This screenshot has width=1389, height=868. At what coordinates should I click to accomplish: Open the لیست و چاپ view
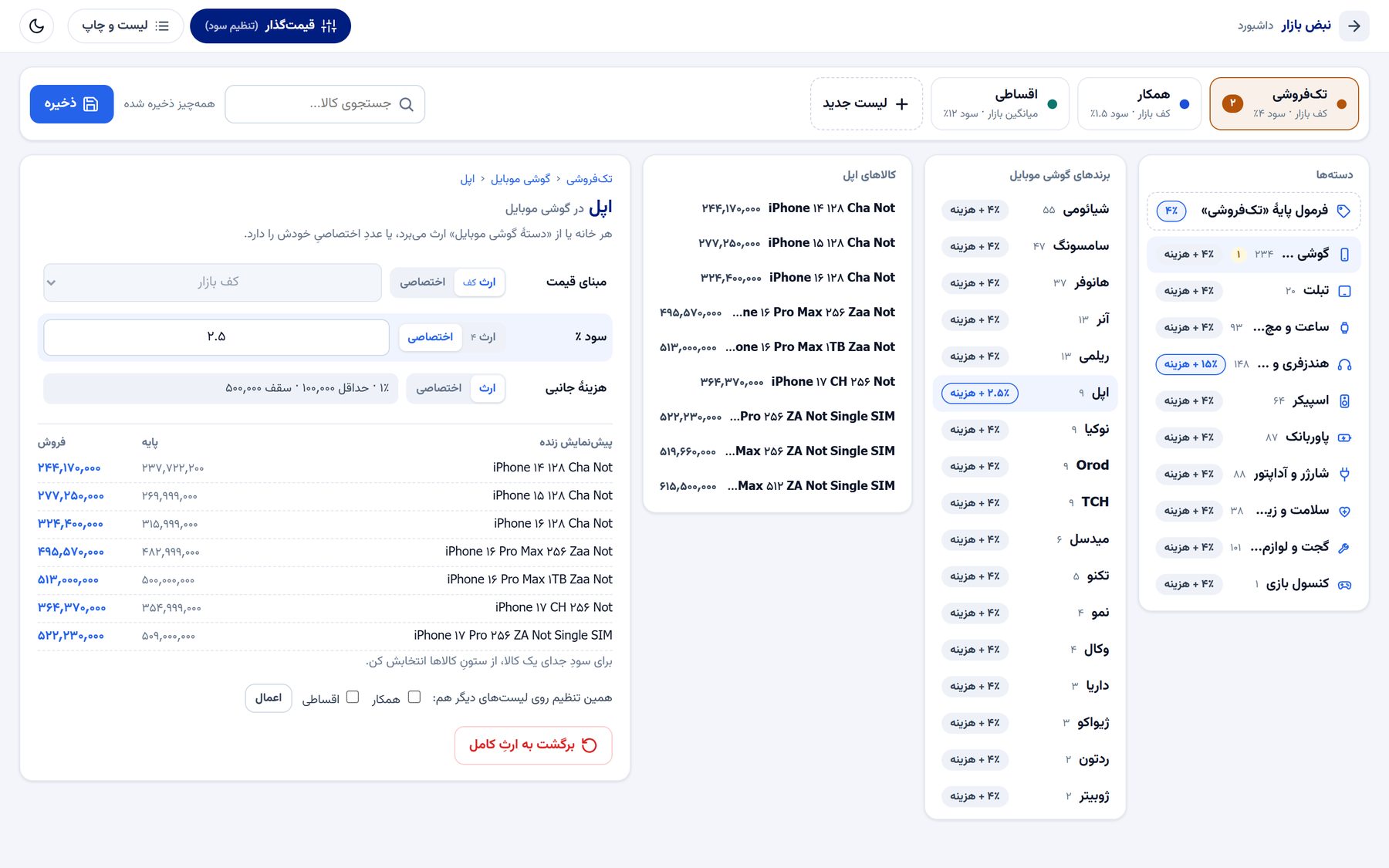(x=126, y=25)
